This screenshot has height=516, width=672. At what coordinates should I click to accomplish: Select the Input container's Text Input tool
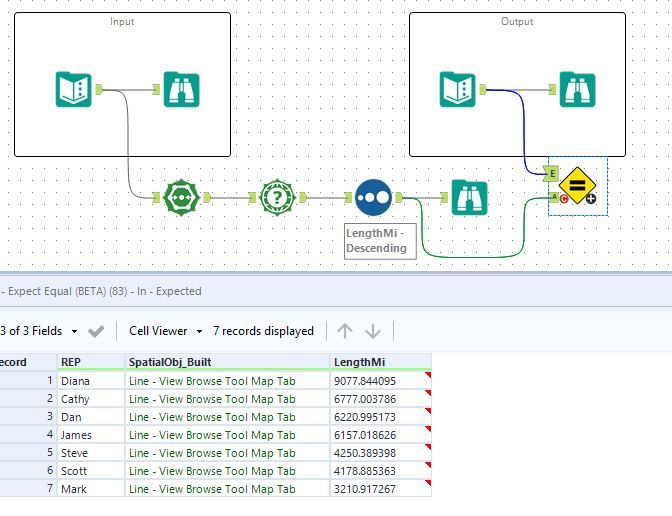click(x=73, y=89)
